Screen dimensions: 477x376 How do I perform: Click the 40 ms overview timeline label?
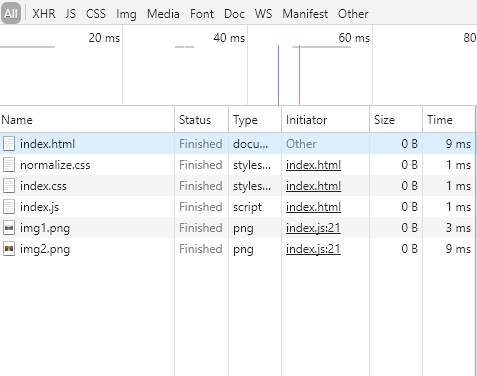pos(229,38)
